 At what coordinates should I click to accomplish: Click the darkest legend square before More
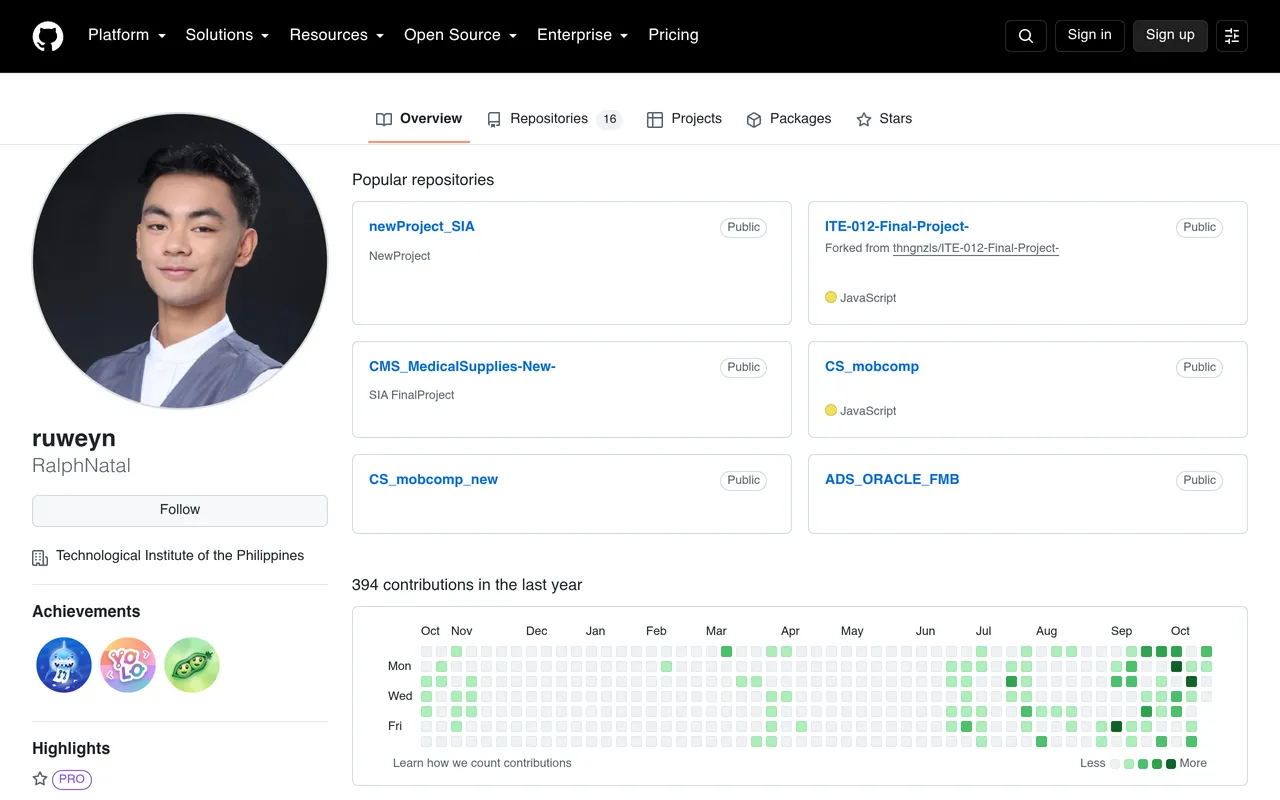coord(1171,764)
